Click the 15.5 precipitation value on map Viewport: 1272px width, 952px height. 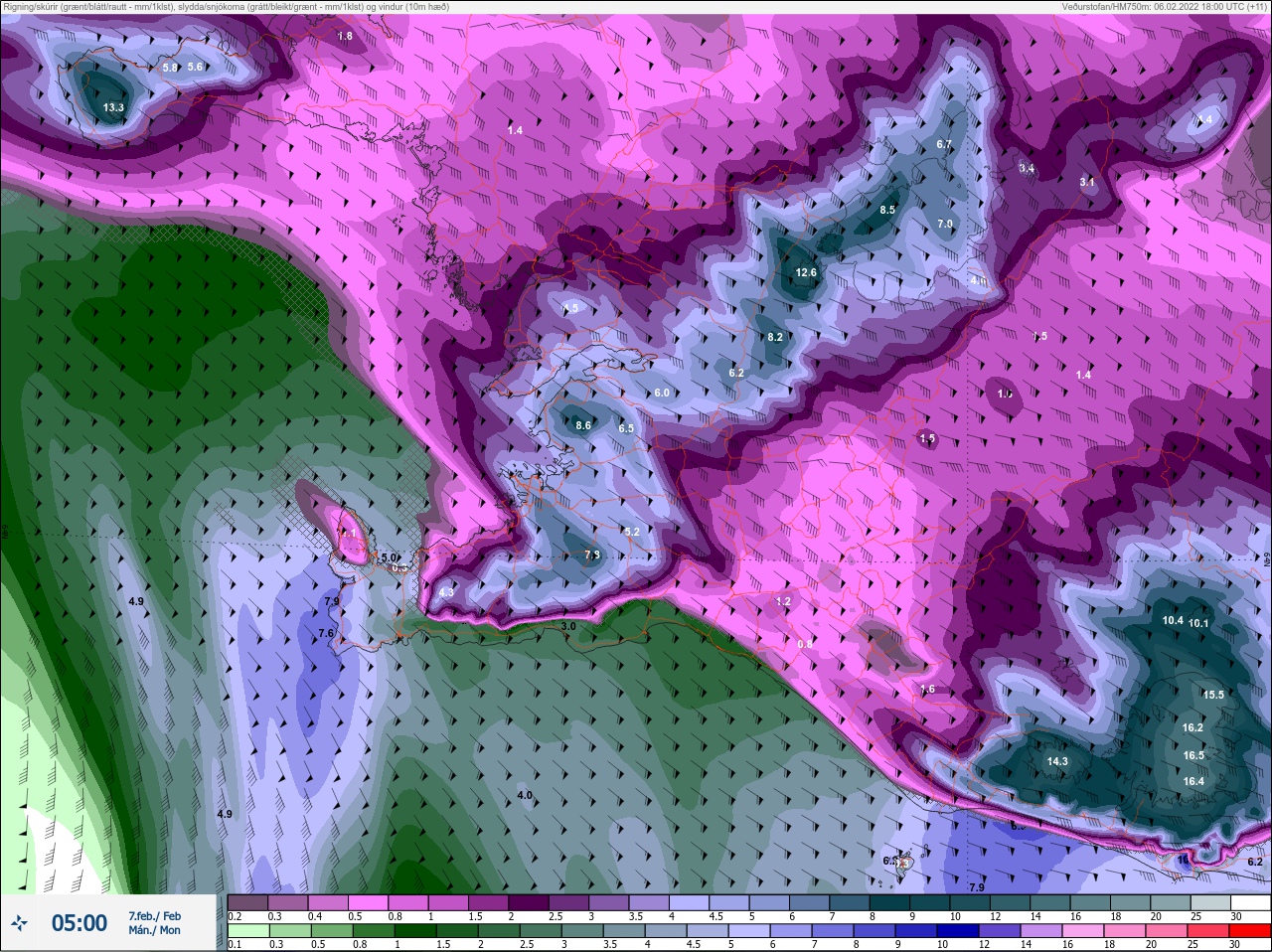tap(1213, 695)
